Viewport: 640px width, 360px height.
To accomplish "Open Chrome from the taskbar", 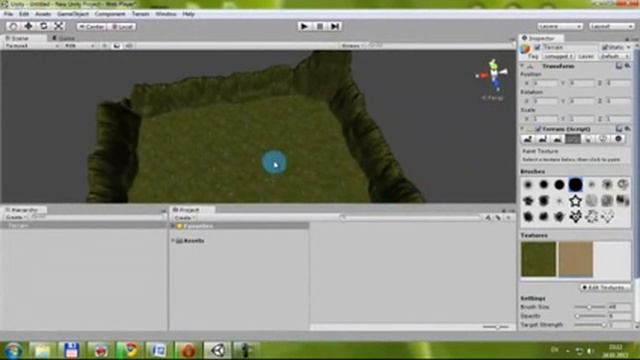I will [131, 351].
